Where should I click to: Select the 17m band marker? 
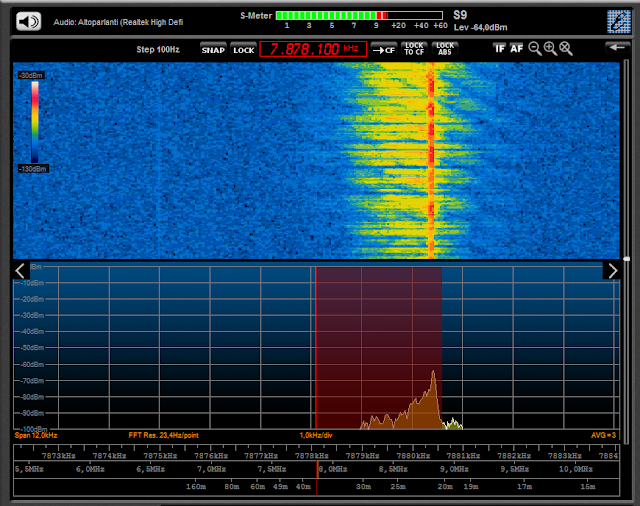pyautogui.click(x=524, y=487)
